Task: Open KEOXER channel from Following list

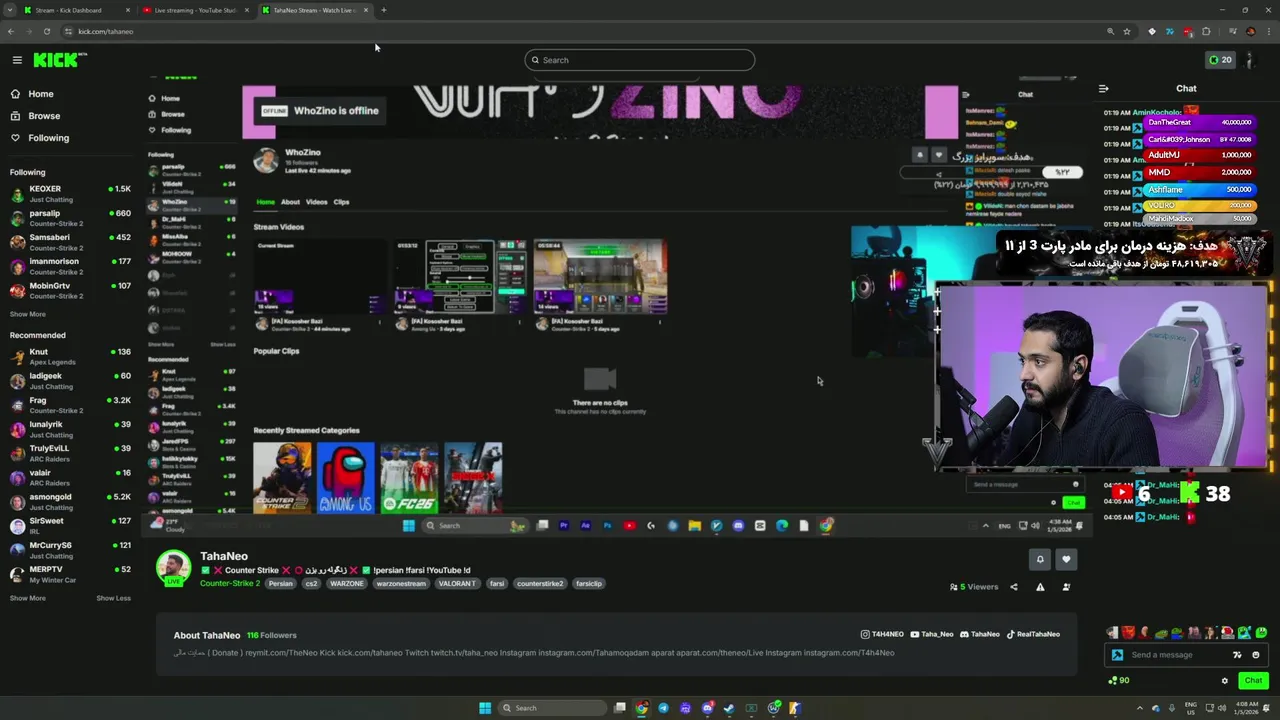Action: 70,193
